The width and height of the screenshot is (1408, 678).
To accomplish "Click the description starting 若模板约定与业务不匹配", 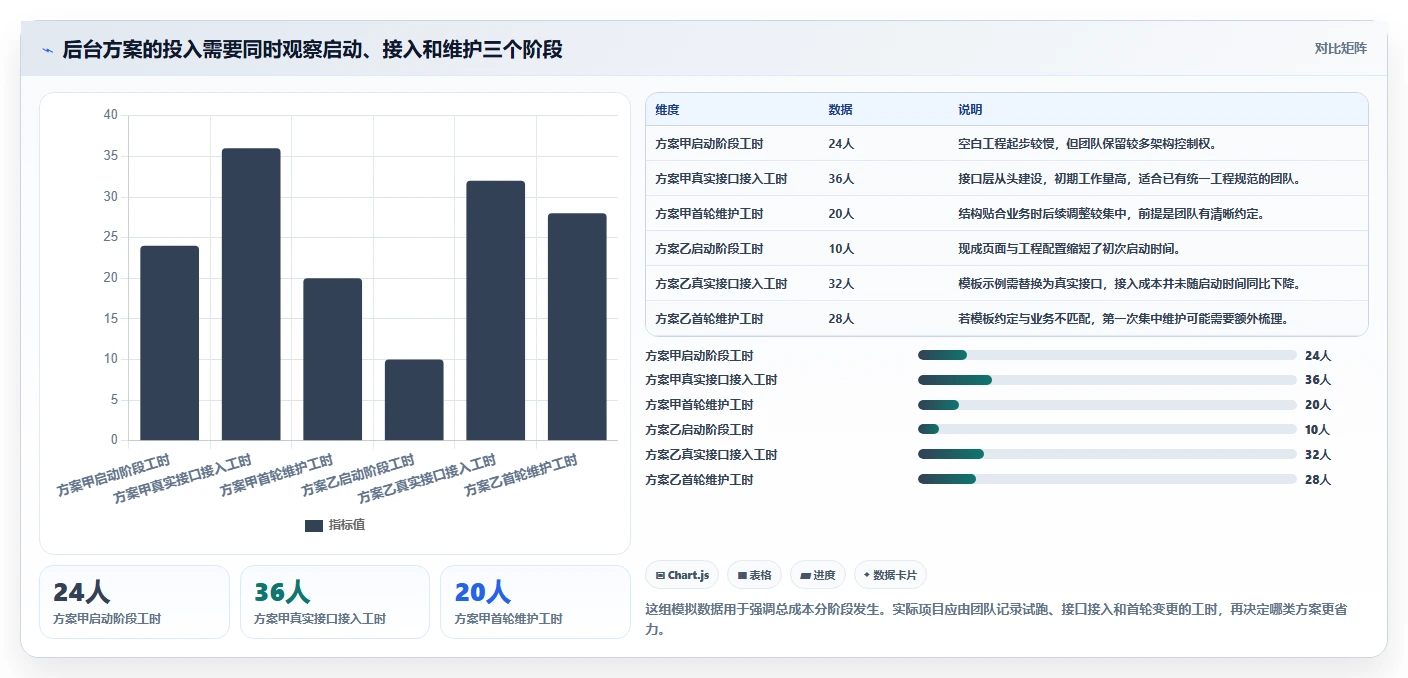I will tap(1123, 319).
